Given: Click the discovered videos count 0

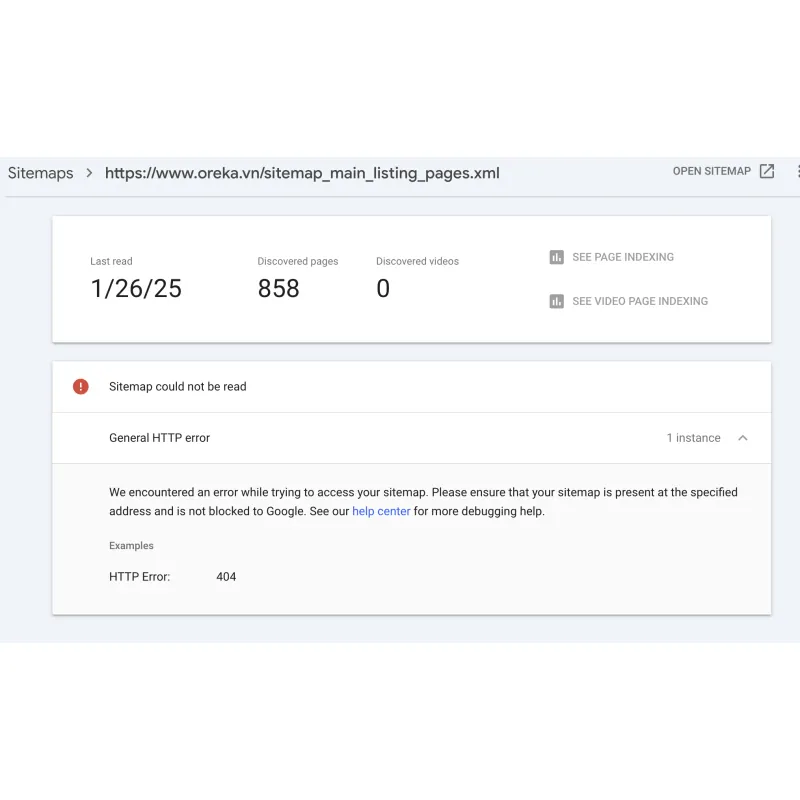Looking at the screenshot, I should [383, 289].
